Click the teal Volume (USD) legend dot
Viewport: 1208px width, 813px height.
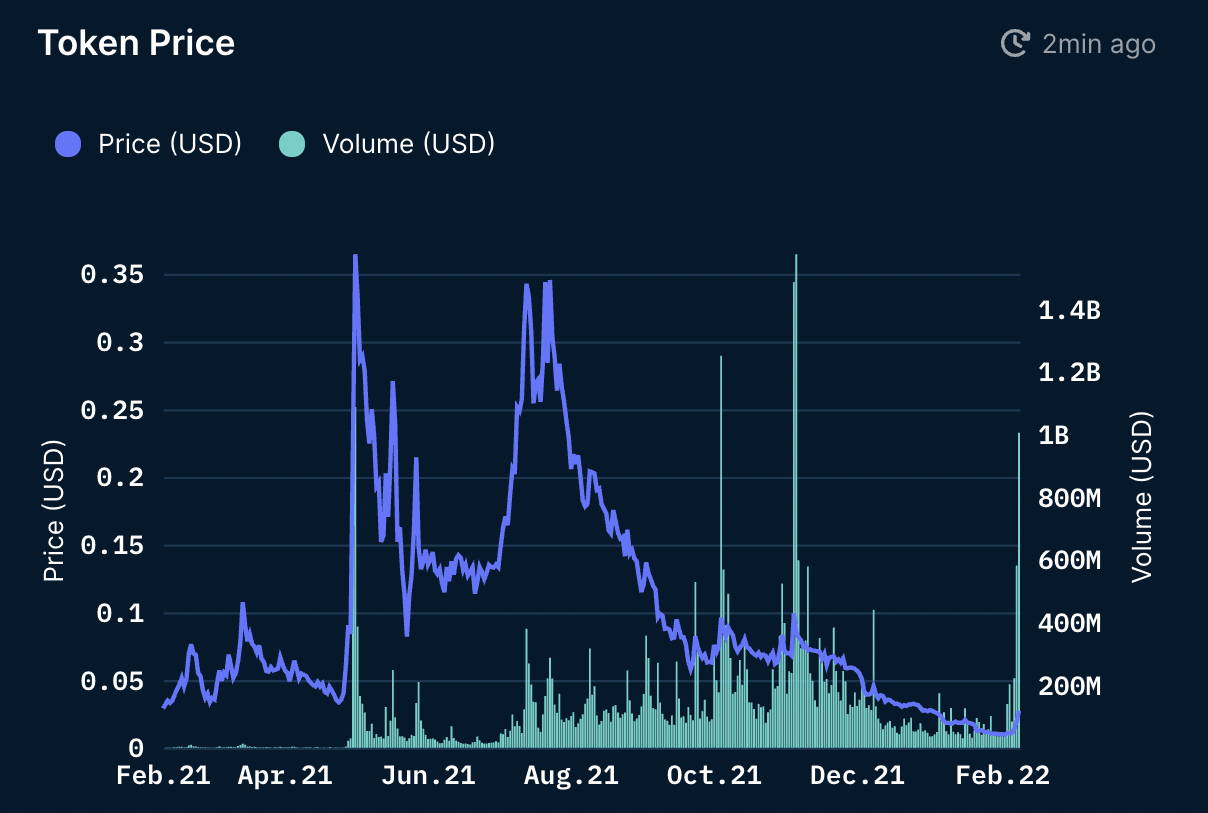291,144
